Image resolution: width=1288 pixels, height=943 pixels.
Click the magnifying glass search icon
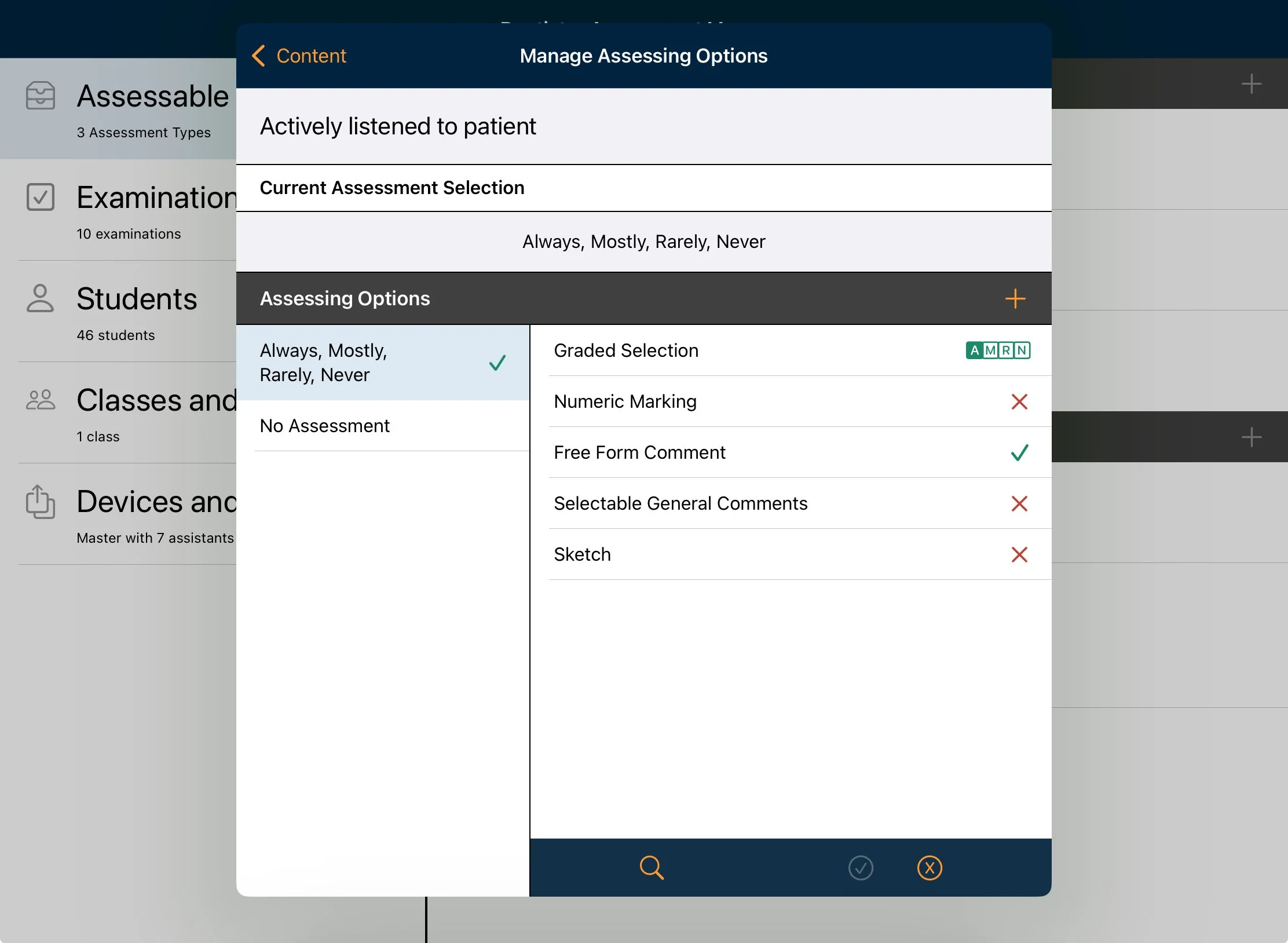point(651,868)
